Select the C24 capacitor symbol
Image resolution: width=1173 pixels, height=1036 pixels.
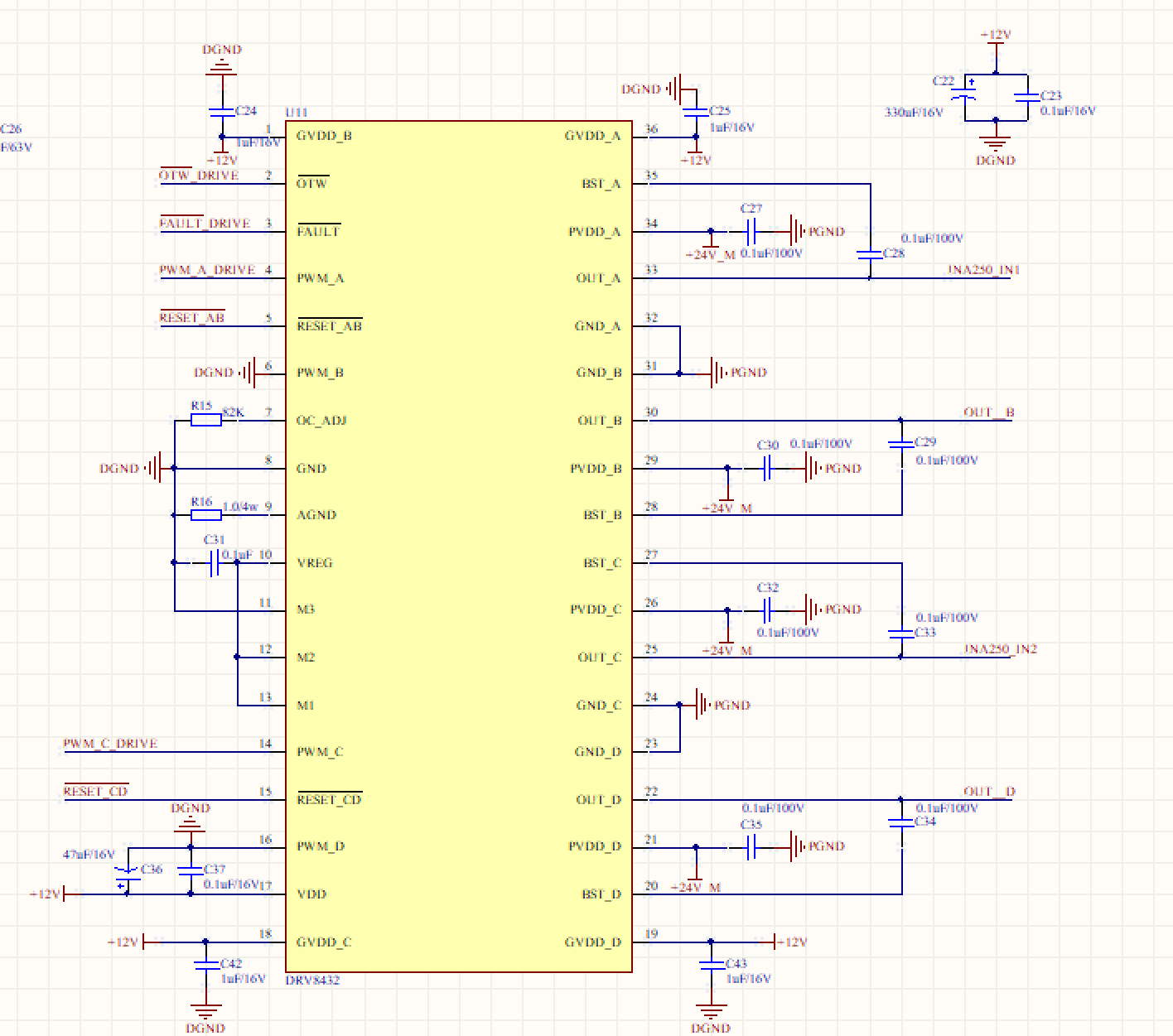pos(221,111)
